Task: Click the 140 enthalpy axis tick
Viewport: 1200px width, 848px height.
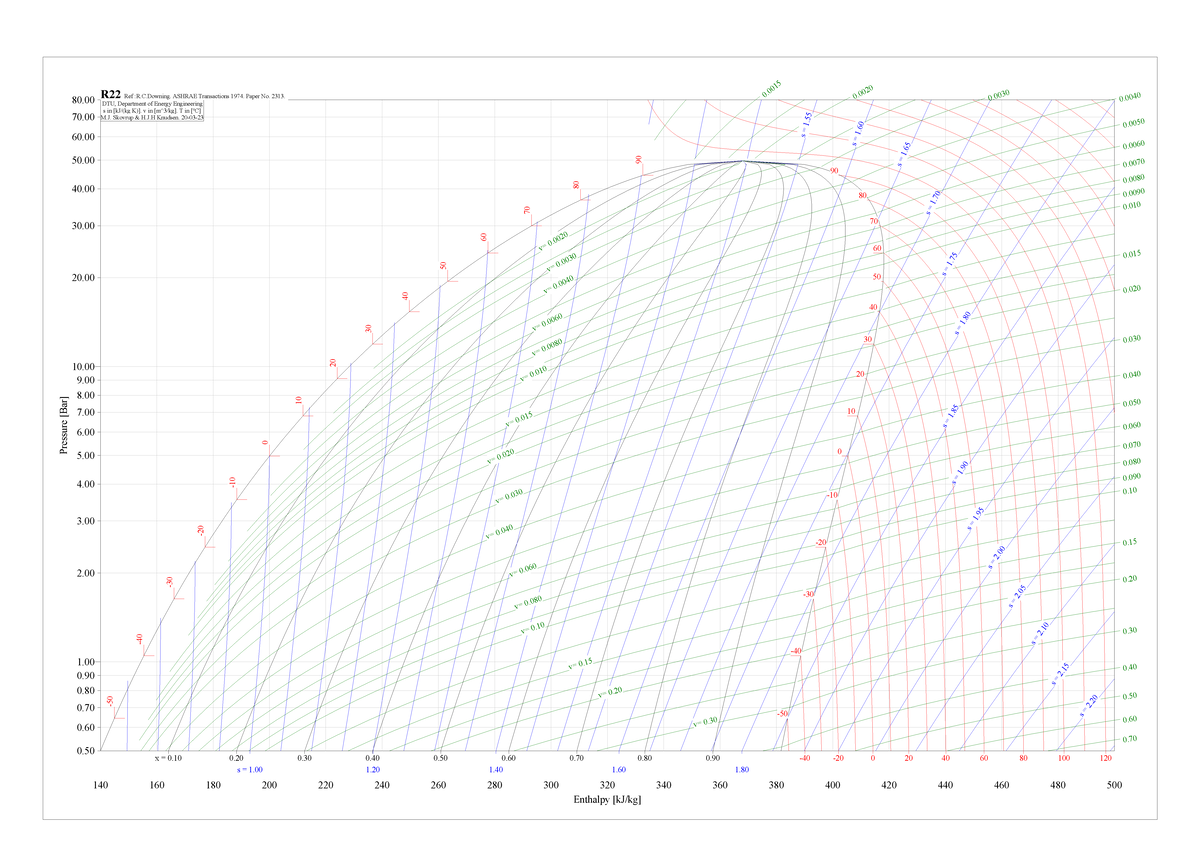Action: 101,786
